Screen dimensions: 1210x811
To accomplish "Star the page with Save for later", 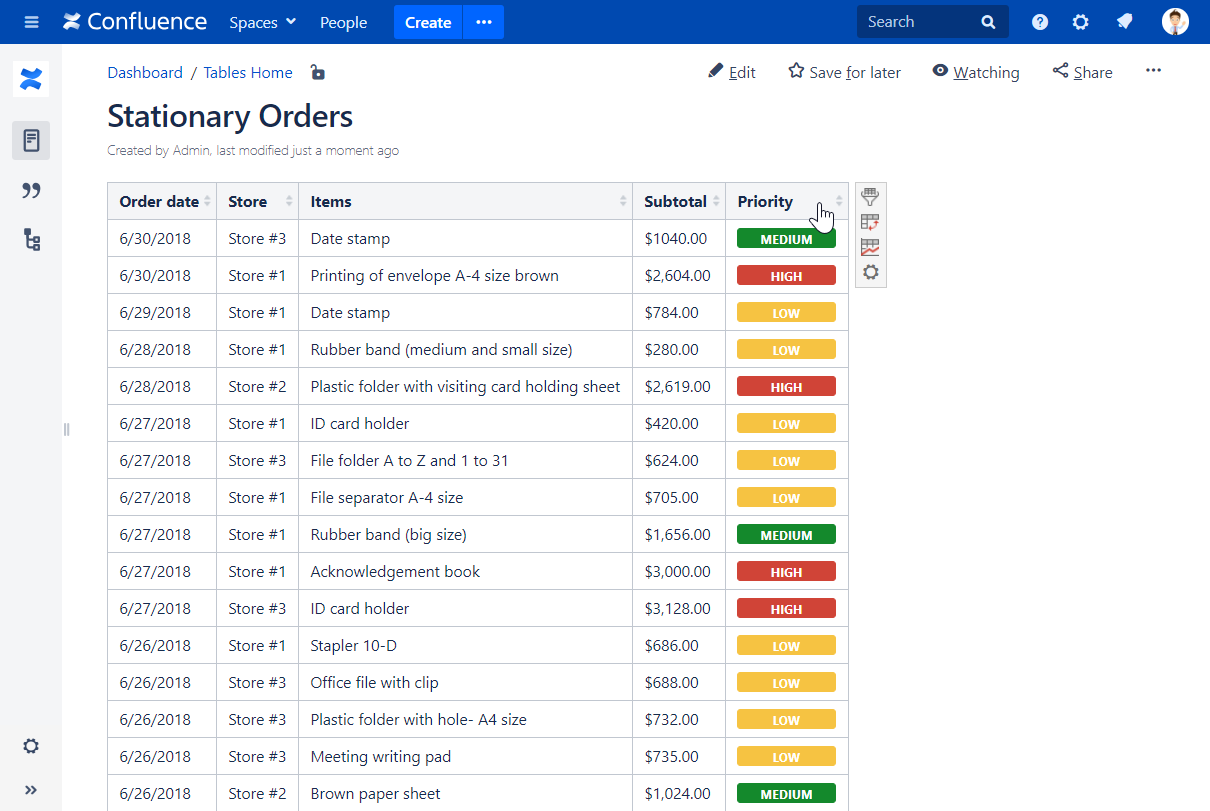I will coord(843,72).
